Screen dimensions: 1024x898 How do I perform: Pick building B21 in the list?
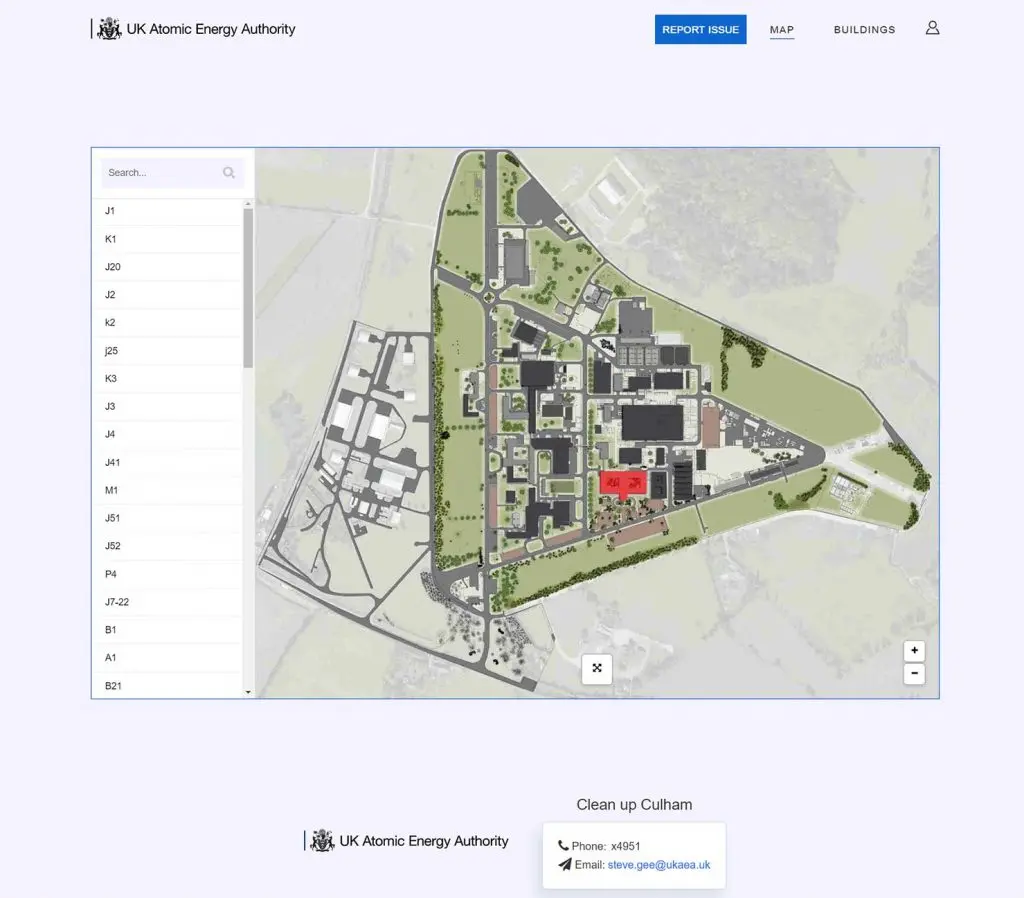tap(114, 686)
